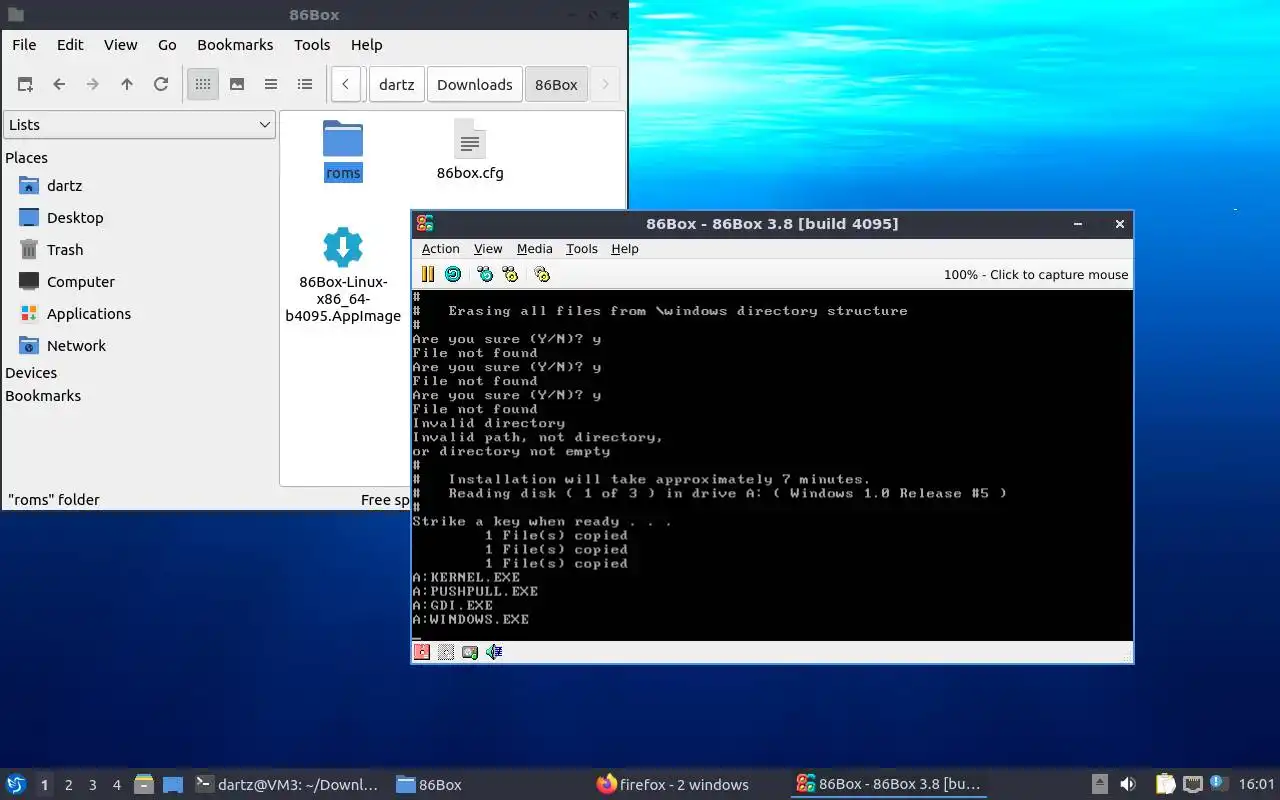The width and height of the screenshot is (1280, 800).
Task: Switch to the terminal window in the taskbar
Action: click(x=288, y=784)
